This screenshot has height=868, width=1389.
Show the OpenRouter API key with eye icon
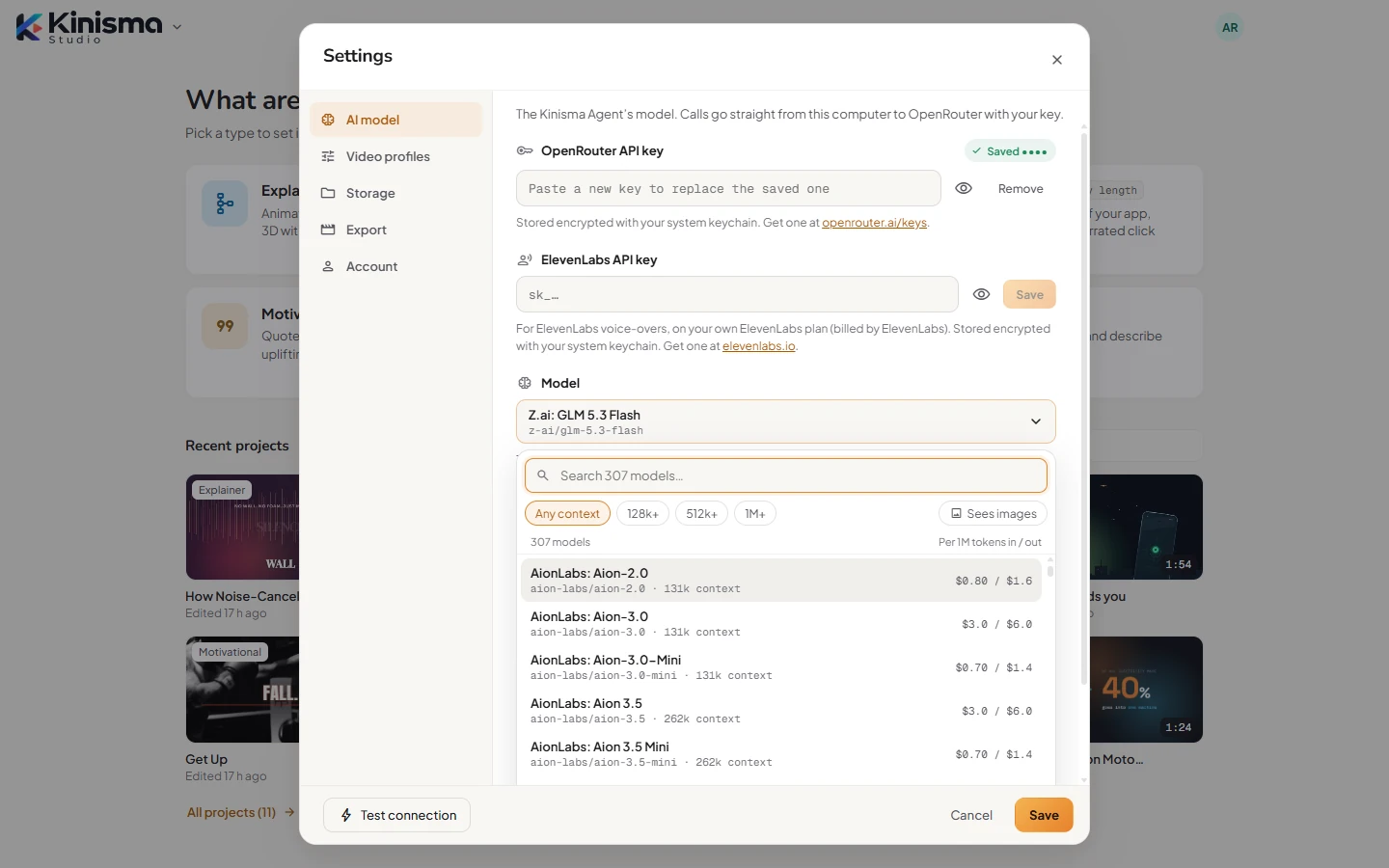964,188
